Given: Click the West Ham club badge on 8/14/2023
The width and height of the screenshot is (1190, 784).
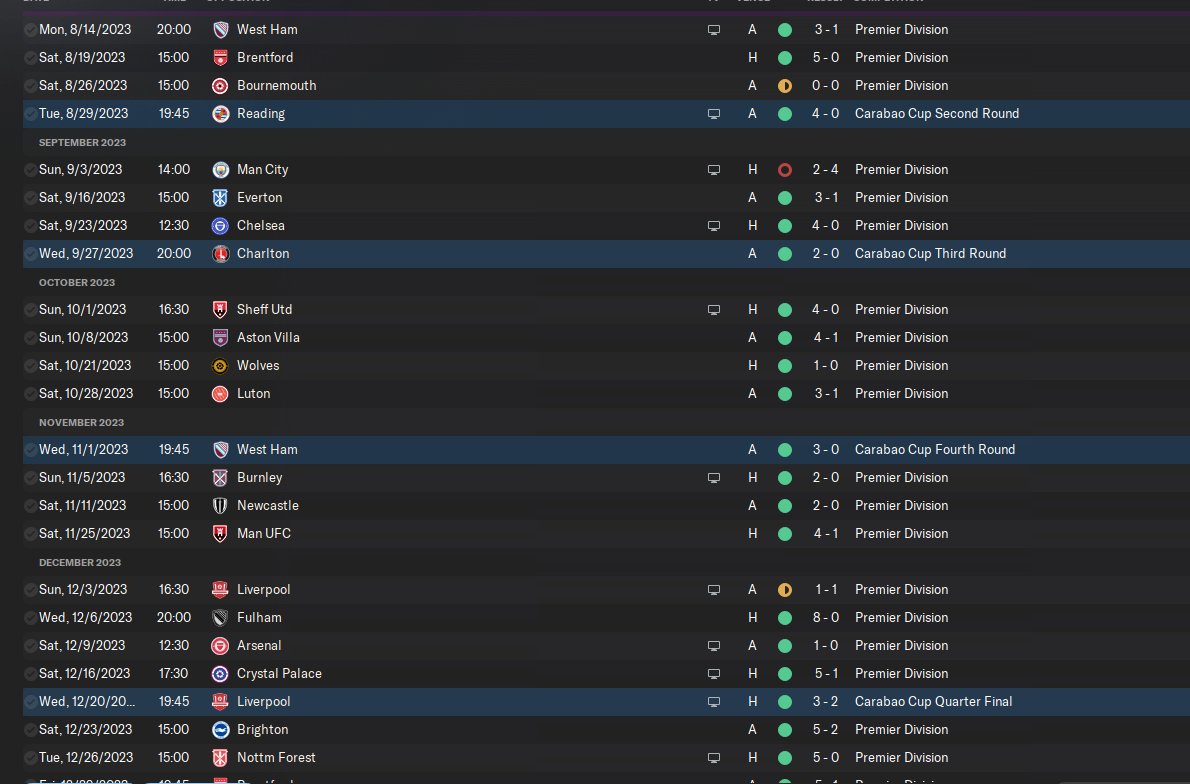Looking at the screenshot, I should [x=220, y=30].
